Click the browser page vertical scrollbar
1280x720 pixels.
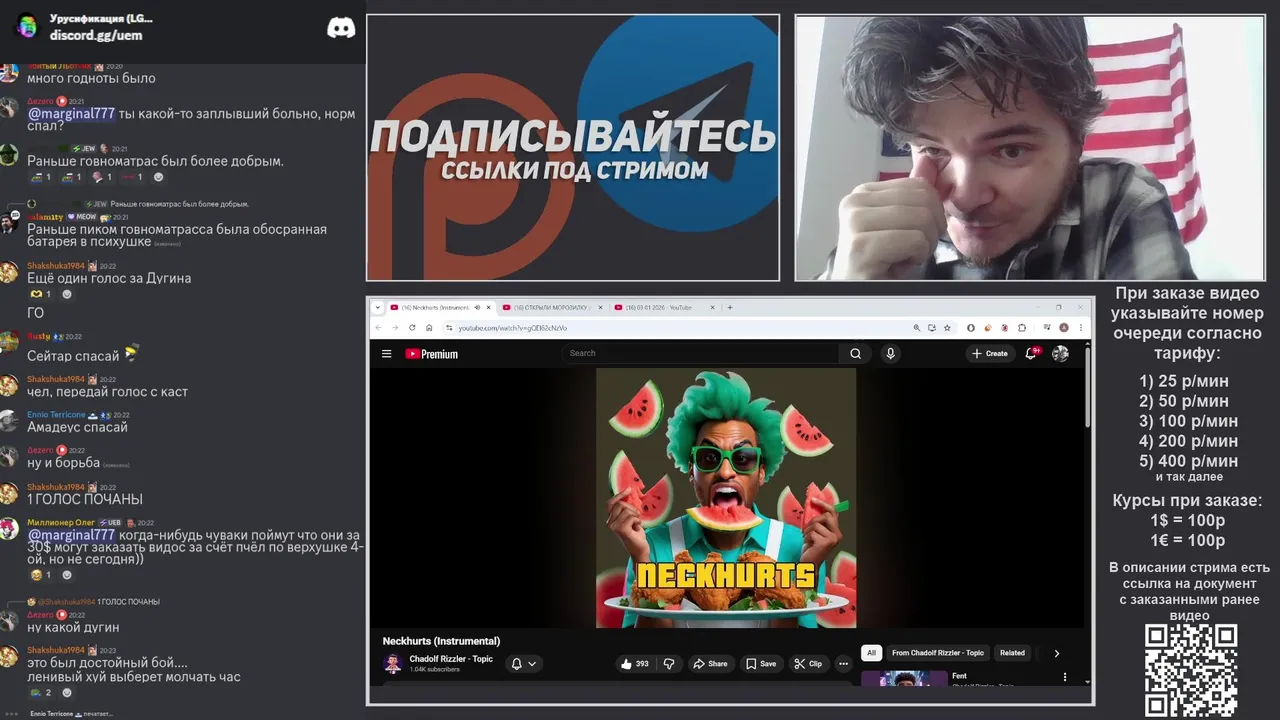coord(1087,390)
